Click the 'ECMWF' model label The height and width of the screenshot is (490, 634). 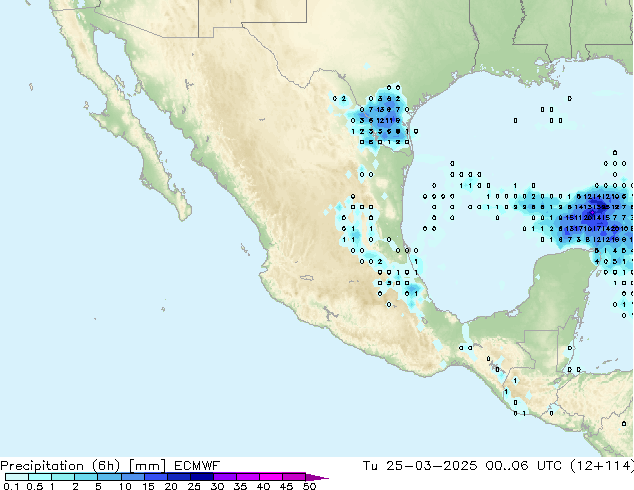pos(197,466)
